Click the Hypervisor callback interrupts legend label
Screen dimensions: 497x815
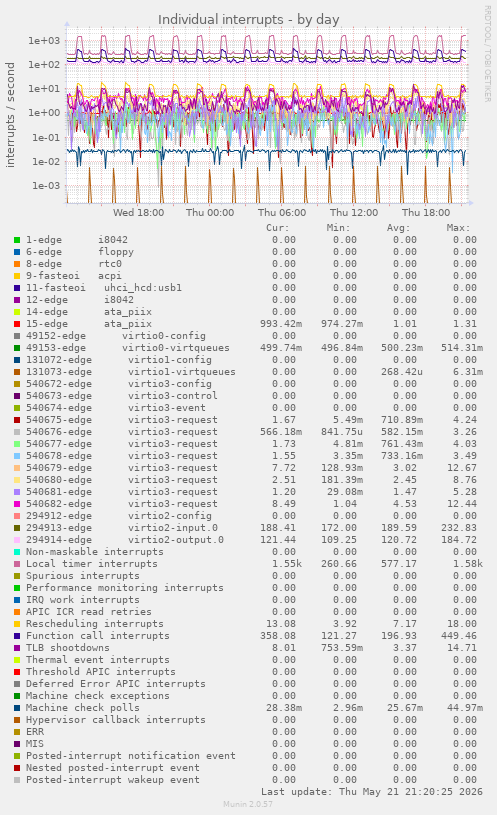pos(115,720)
